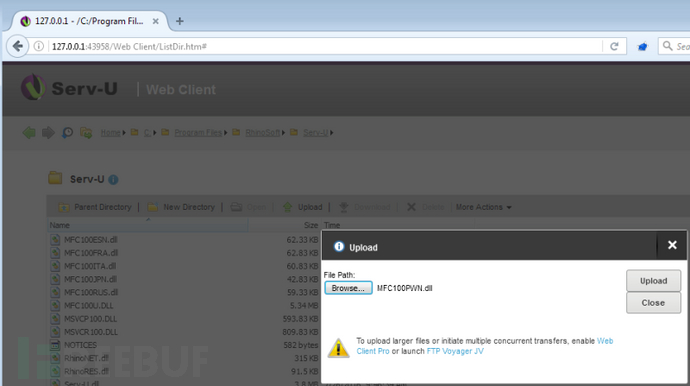
Task: Close the 127.0.0.1 browser tab
Action: tap(155, 21)
